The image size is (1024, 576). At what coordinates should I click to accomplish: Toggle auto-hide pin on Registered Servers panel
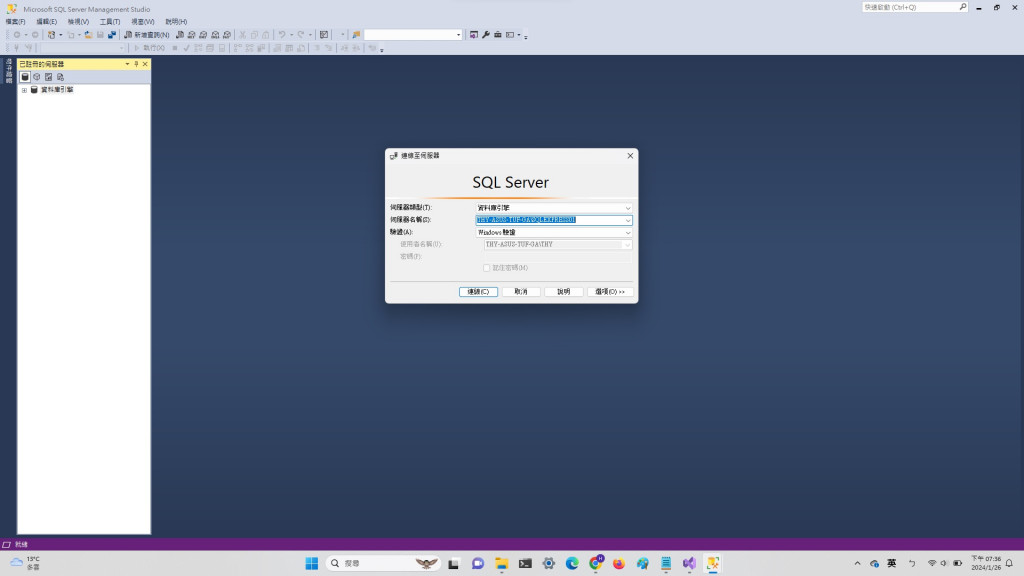(136, 64)
